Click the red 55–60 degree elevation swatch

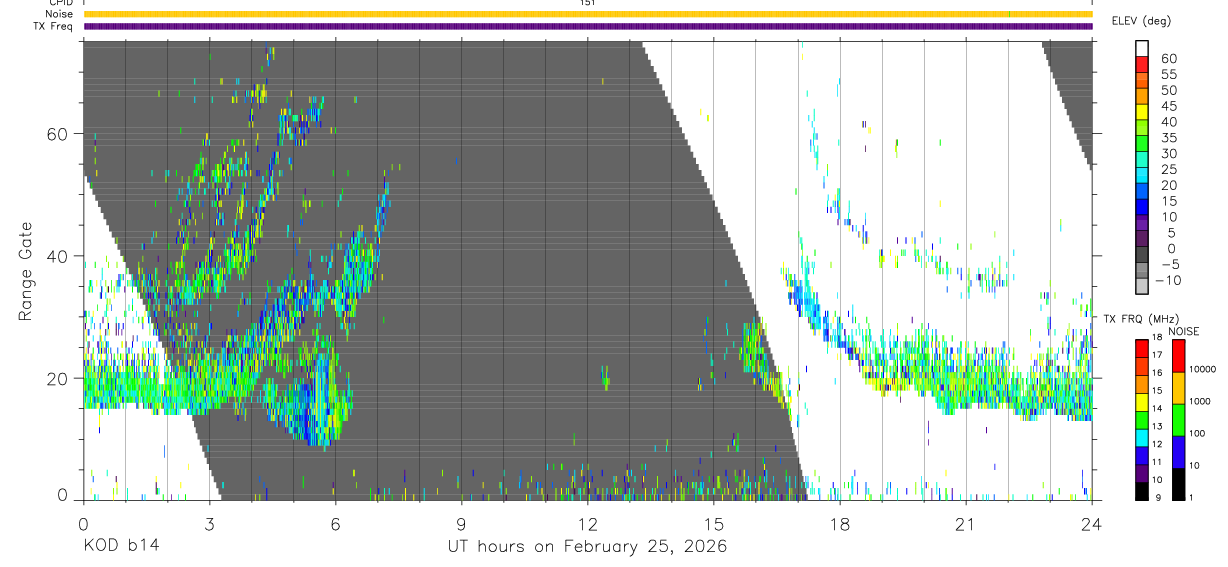click(x=1142, y=64)
